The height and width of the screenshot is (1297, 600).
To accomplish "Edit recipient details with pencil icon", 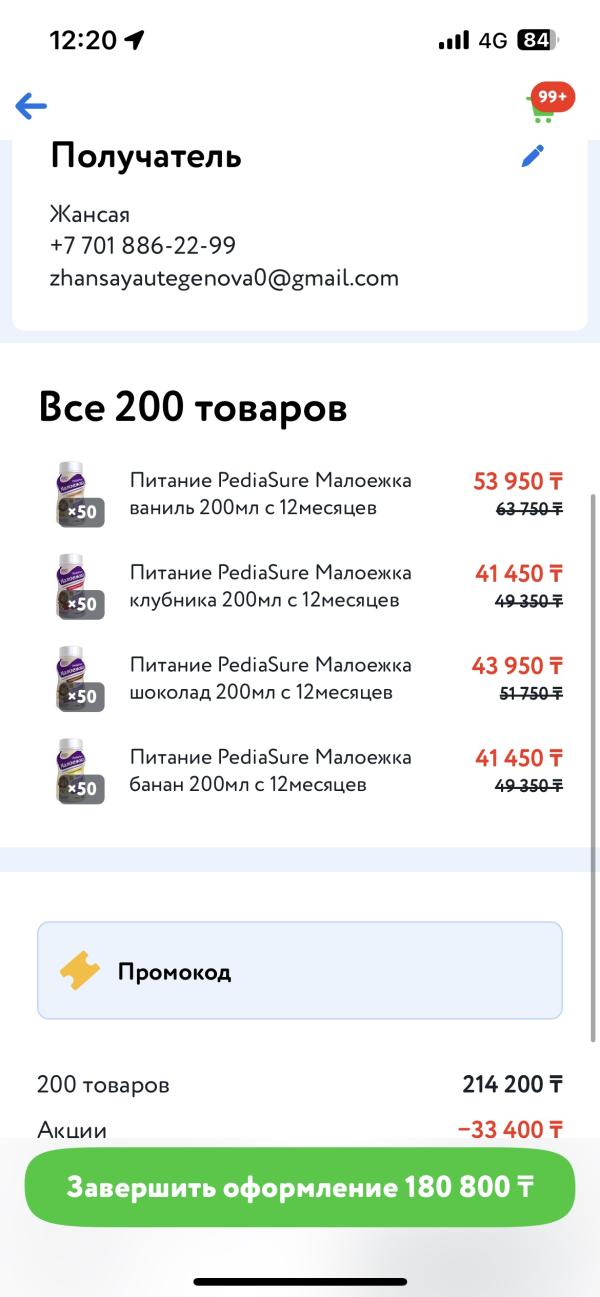I will coord(533,157).
